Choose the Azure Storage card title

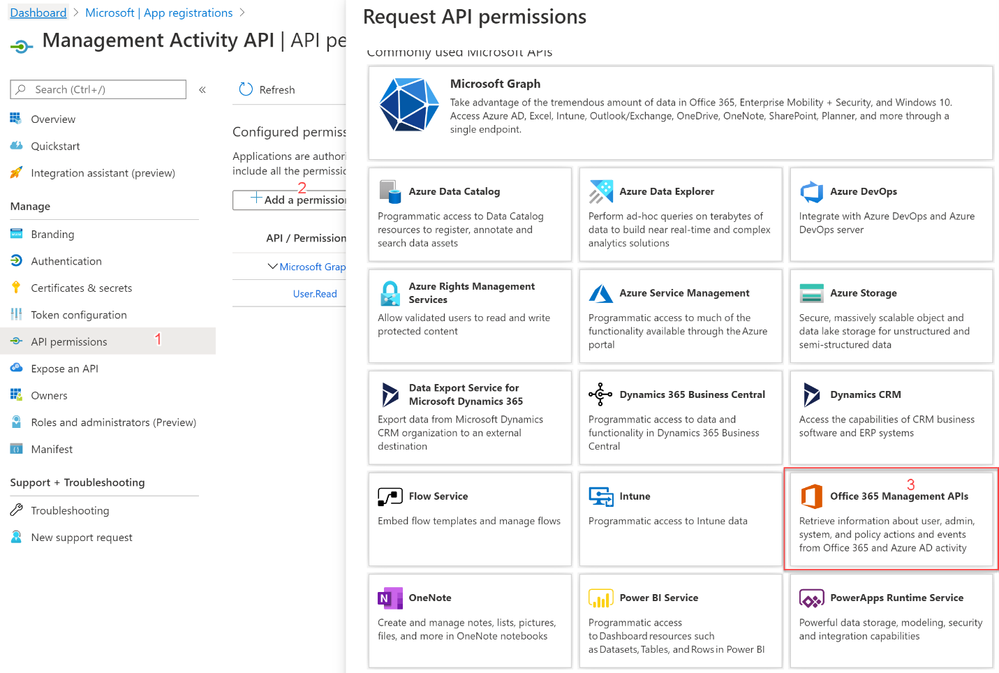point(863,293)
